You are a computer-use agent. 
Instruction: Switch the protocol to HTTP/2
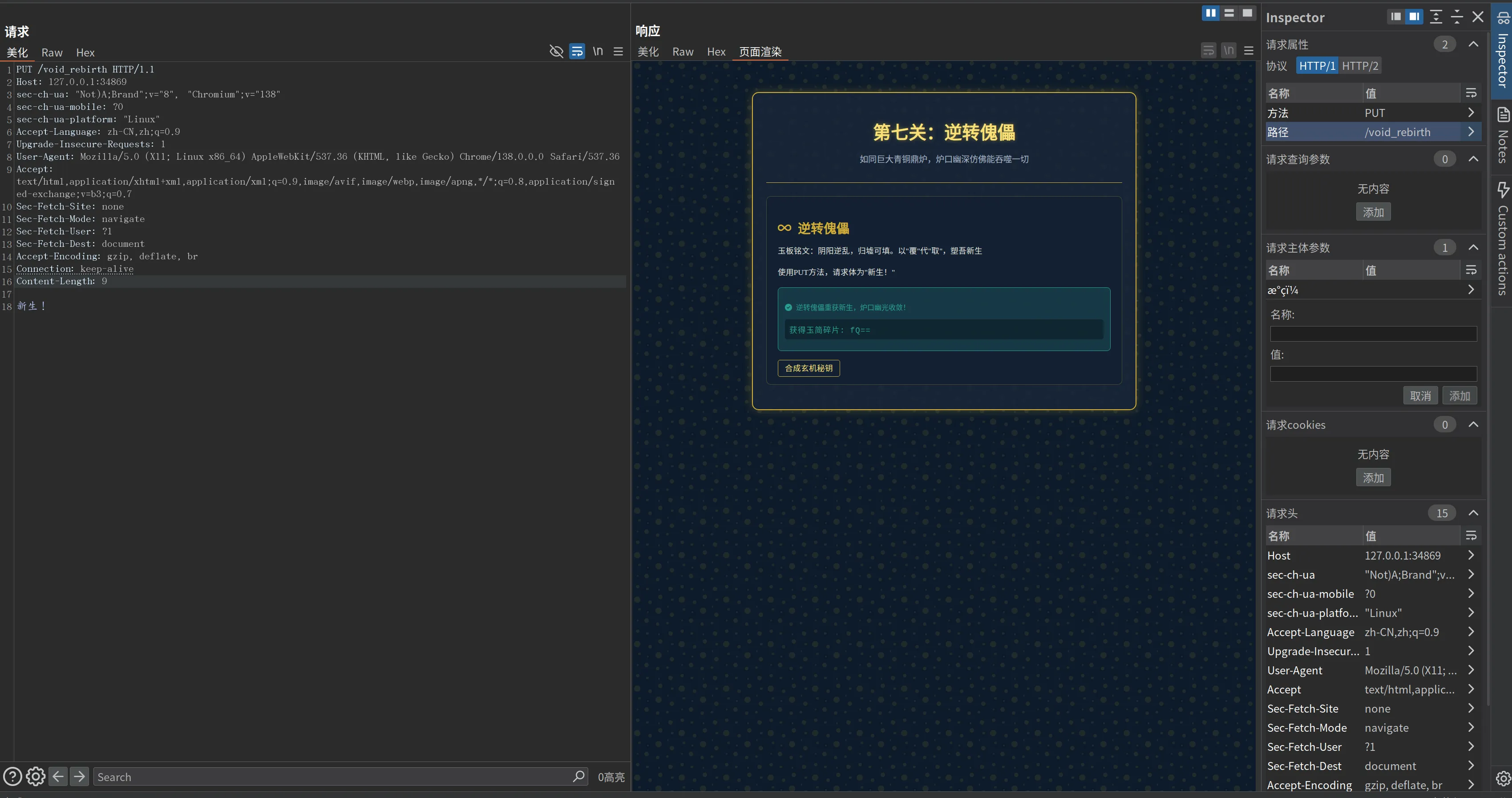coord(1359,66)
